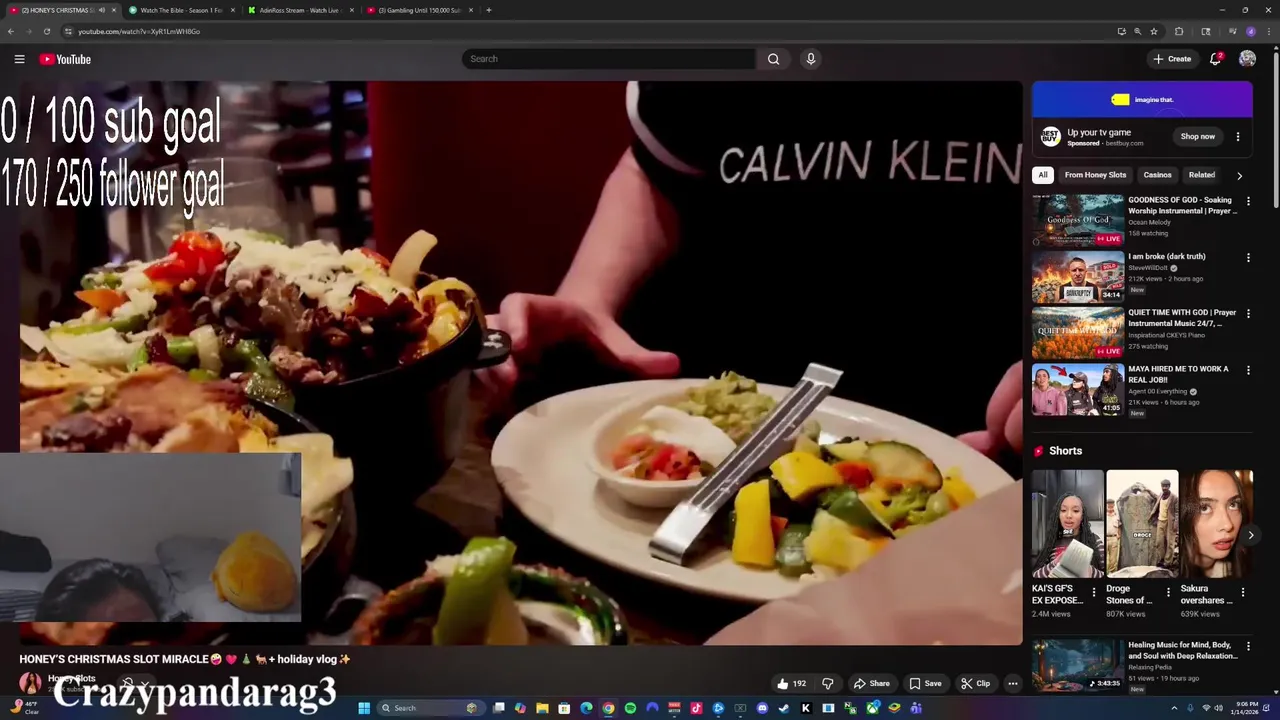Screen dimensions: 1280x720
Task: Bookmark this page with the star
Action: [x=1154, y=31]
